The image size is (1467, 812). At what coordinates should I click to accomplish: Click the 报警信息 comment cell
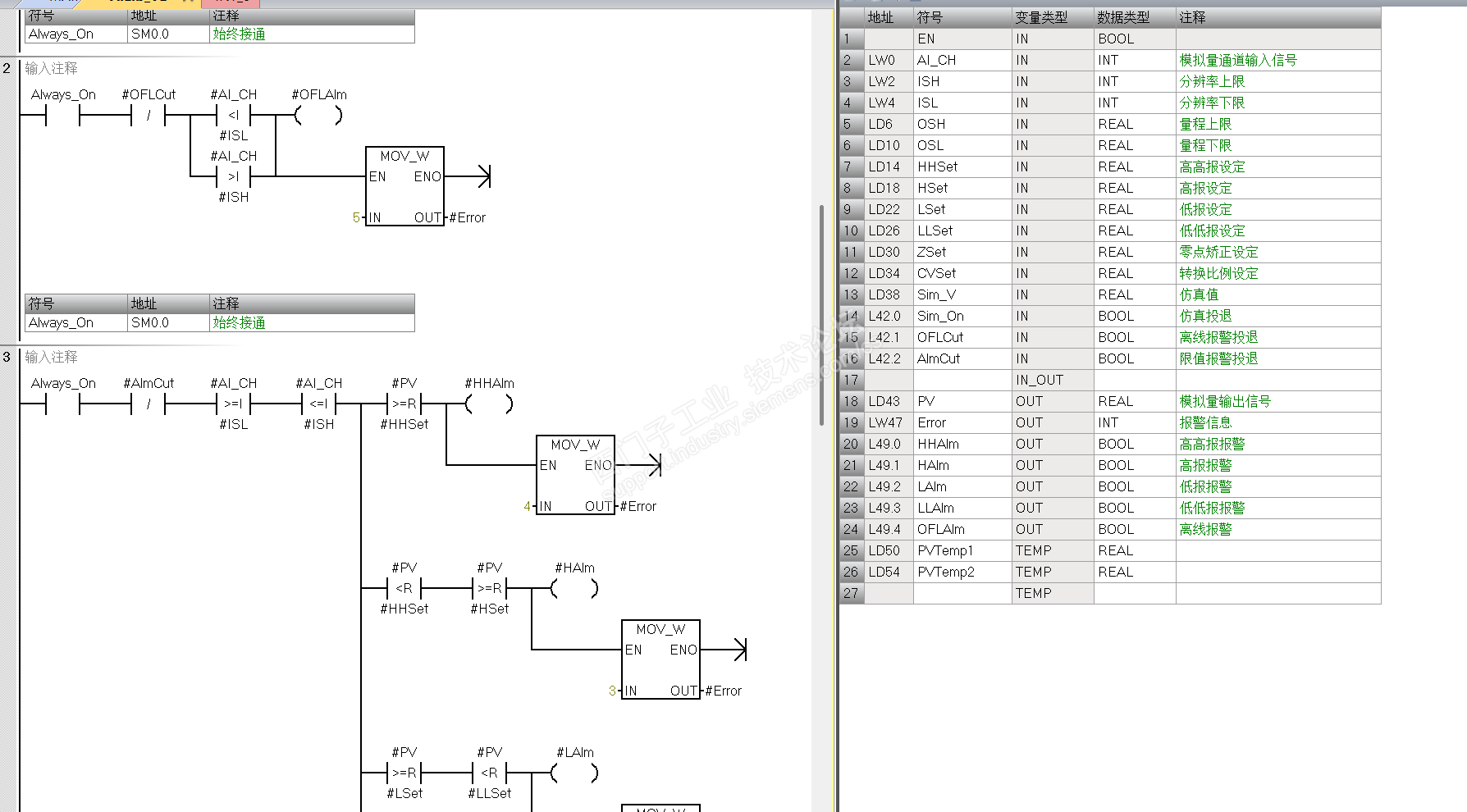1278,422
